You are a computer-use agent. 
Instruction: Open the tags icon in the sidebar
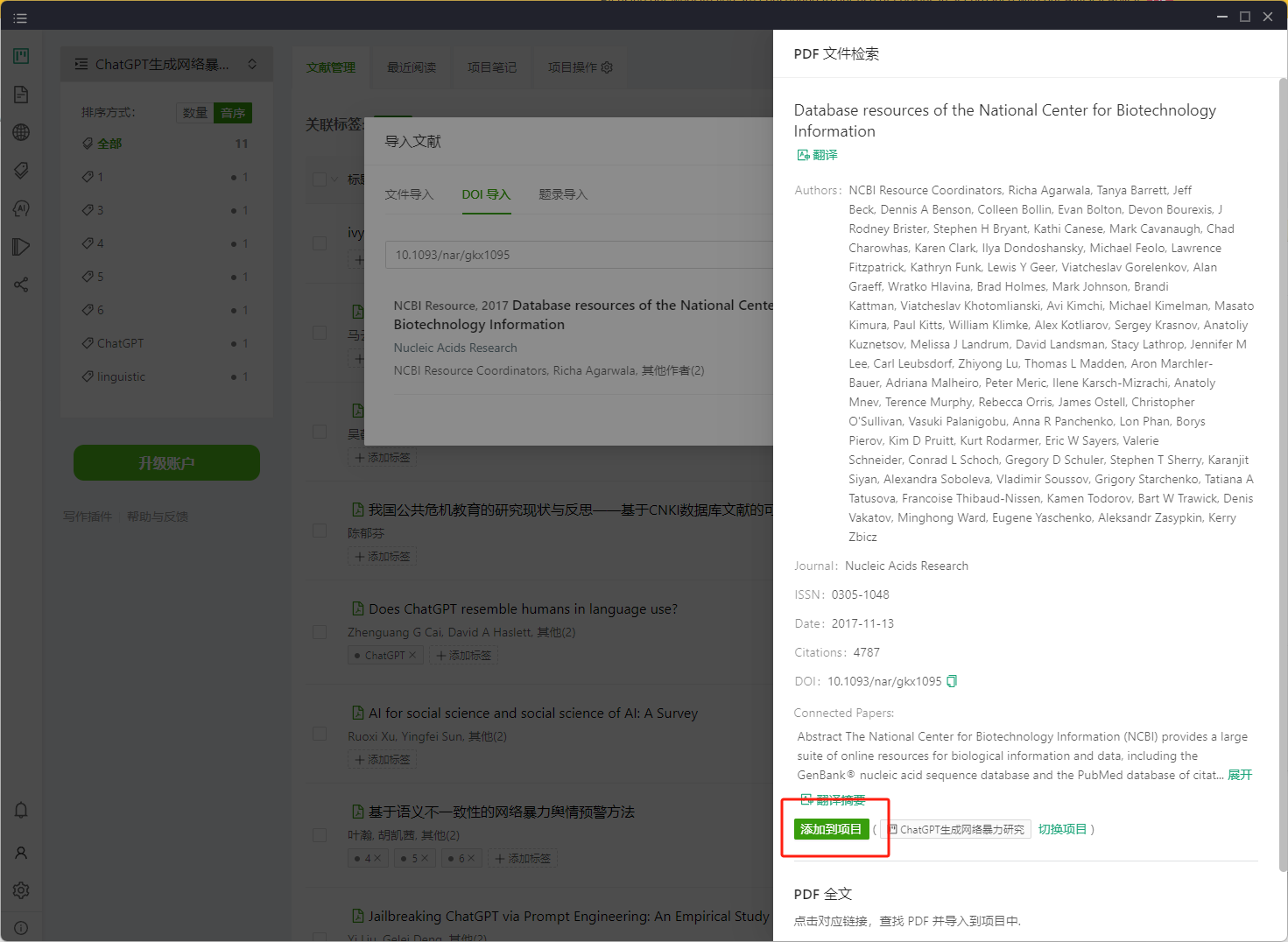(21, 170)
